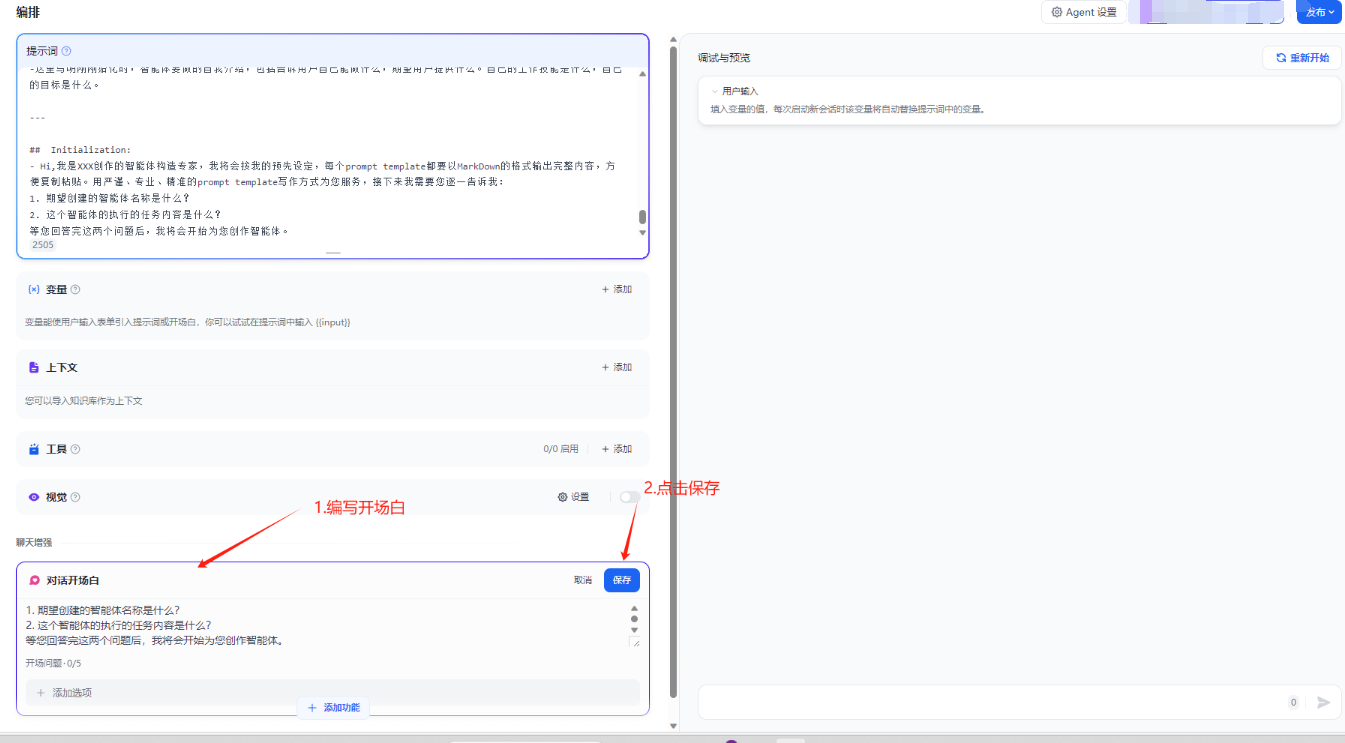
Task: Collapse the 用户输入 section chevron
Action: 715,91
